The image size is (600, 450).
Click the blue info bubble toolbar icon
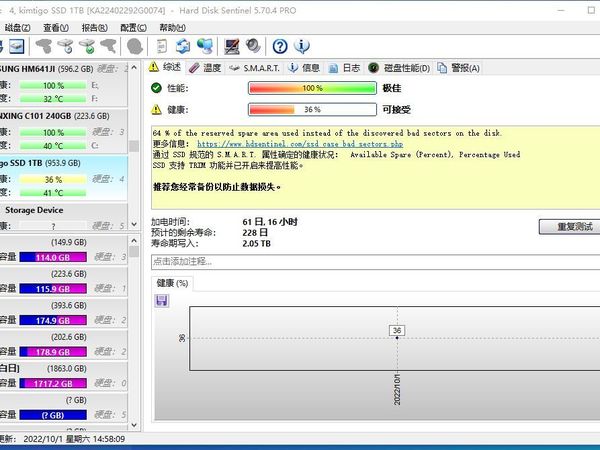(302, 46)
